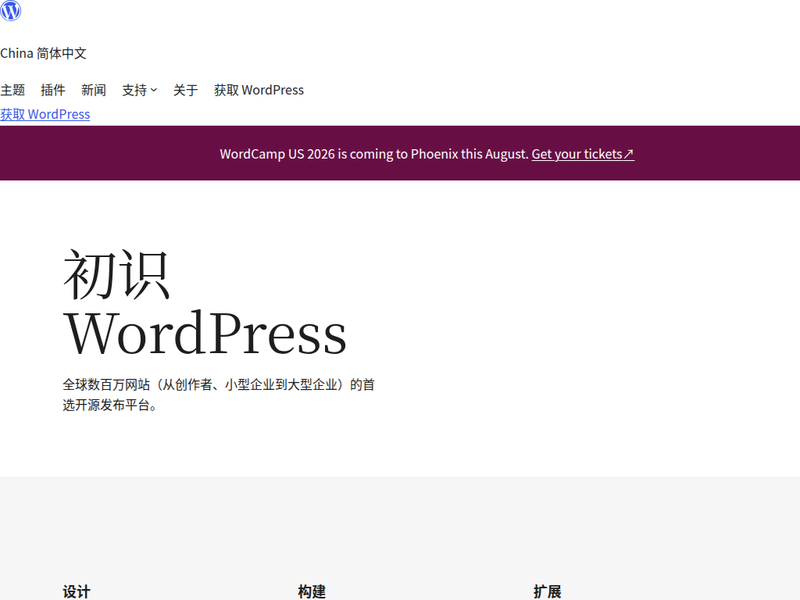Open the 主题 menu item
800x600 pixels.
click(x=13, y=90)
